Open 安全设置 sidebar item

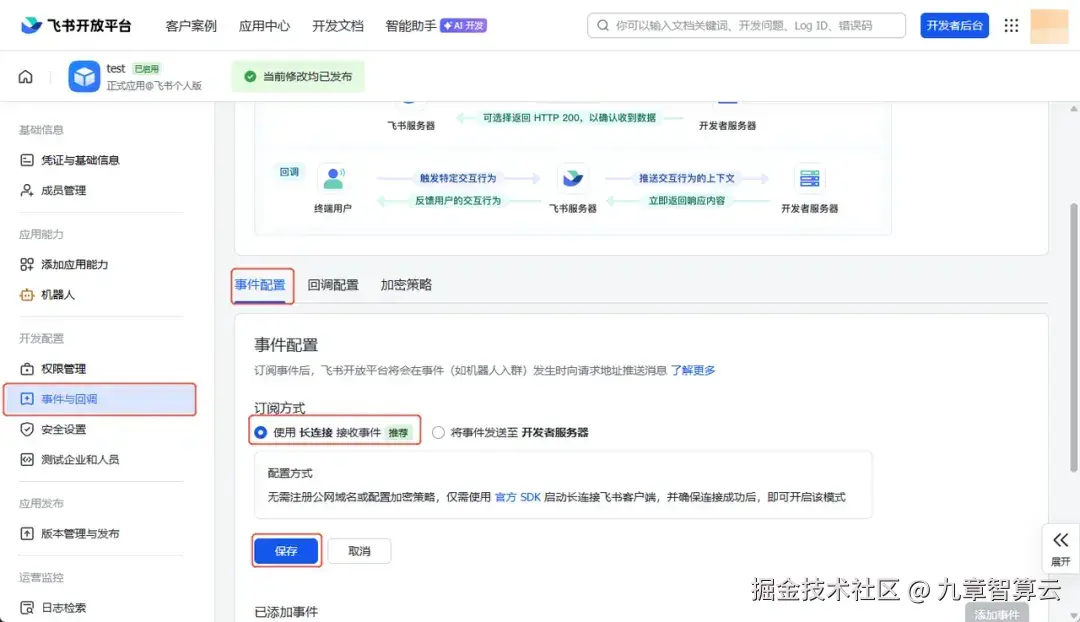pyautogui.click(x=101, y=429)
